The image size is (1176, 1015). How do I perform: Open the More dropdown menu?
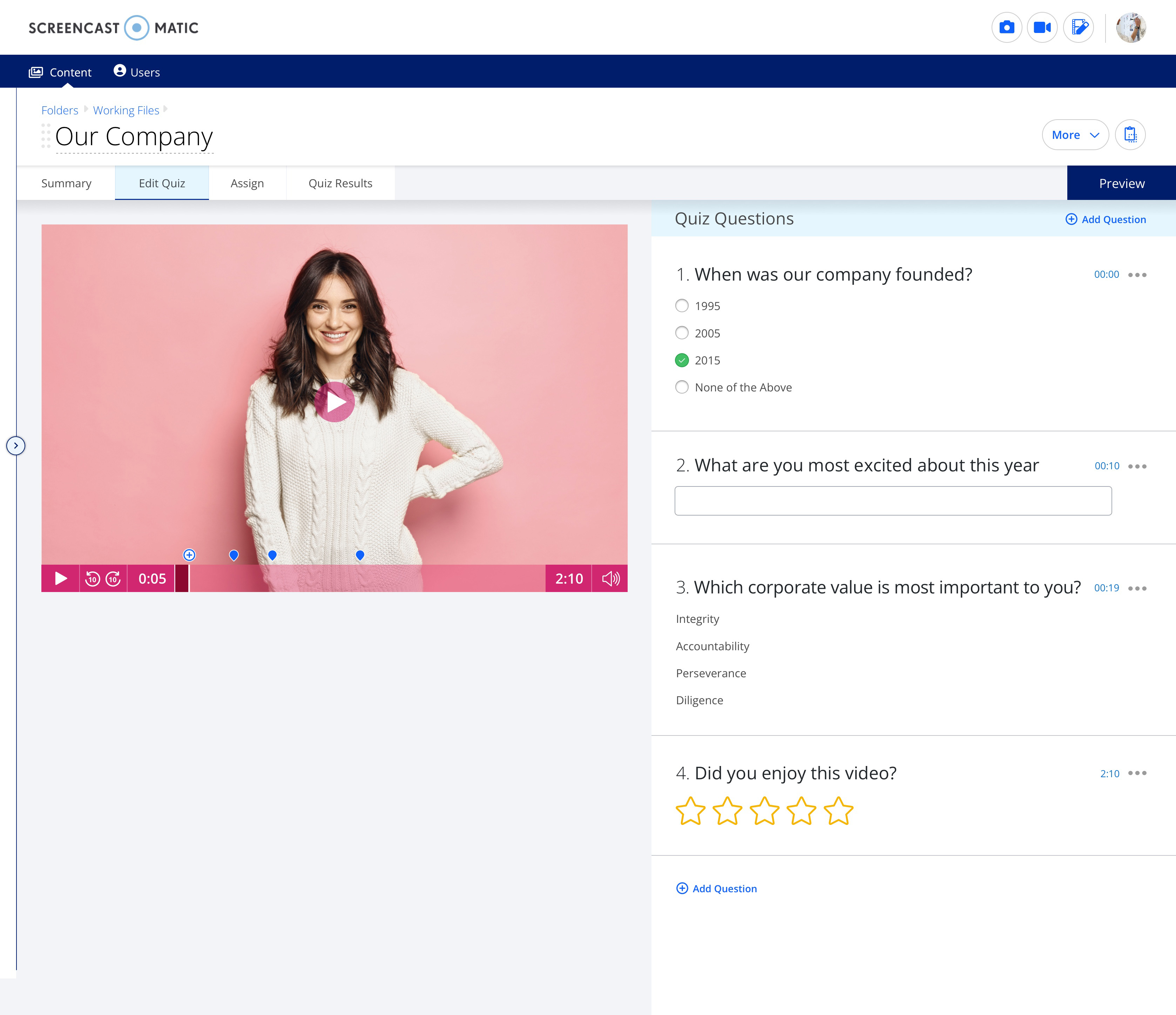pyautogui.click(x=1075, y=135)
